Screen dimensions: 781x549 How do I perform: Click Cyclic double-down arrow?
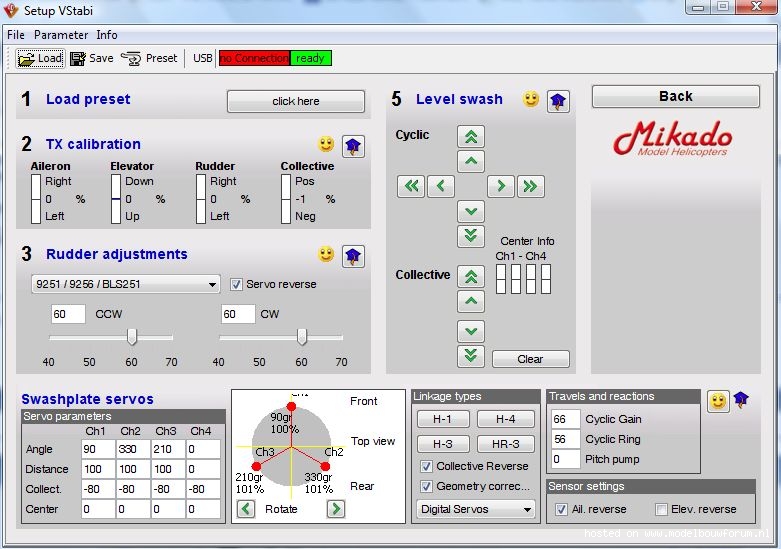(471, 236)
